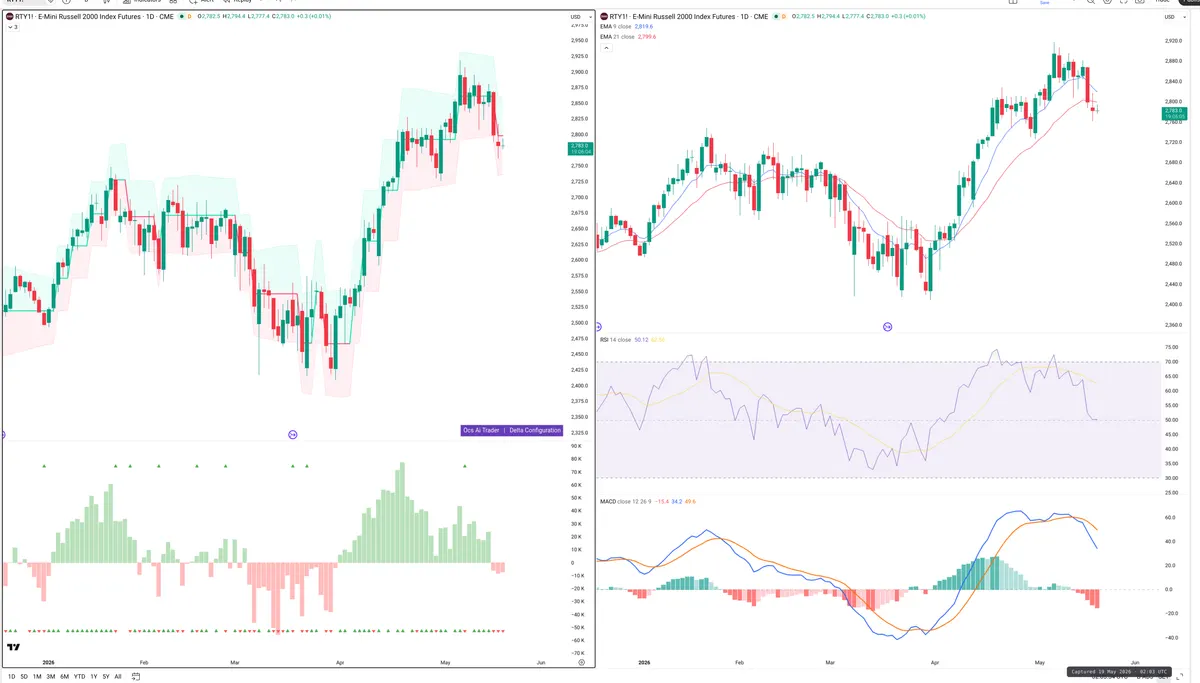
Task: Open left chart axis settings gear
Action: [581, 662]
